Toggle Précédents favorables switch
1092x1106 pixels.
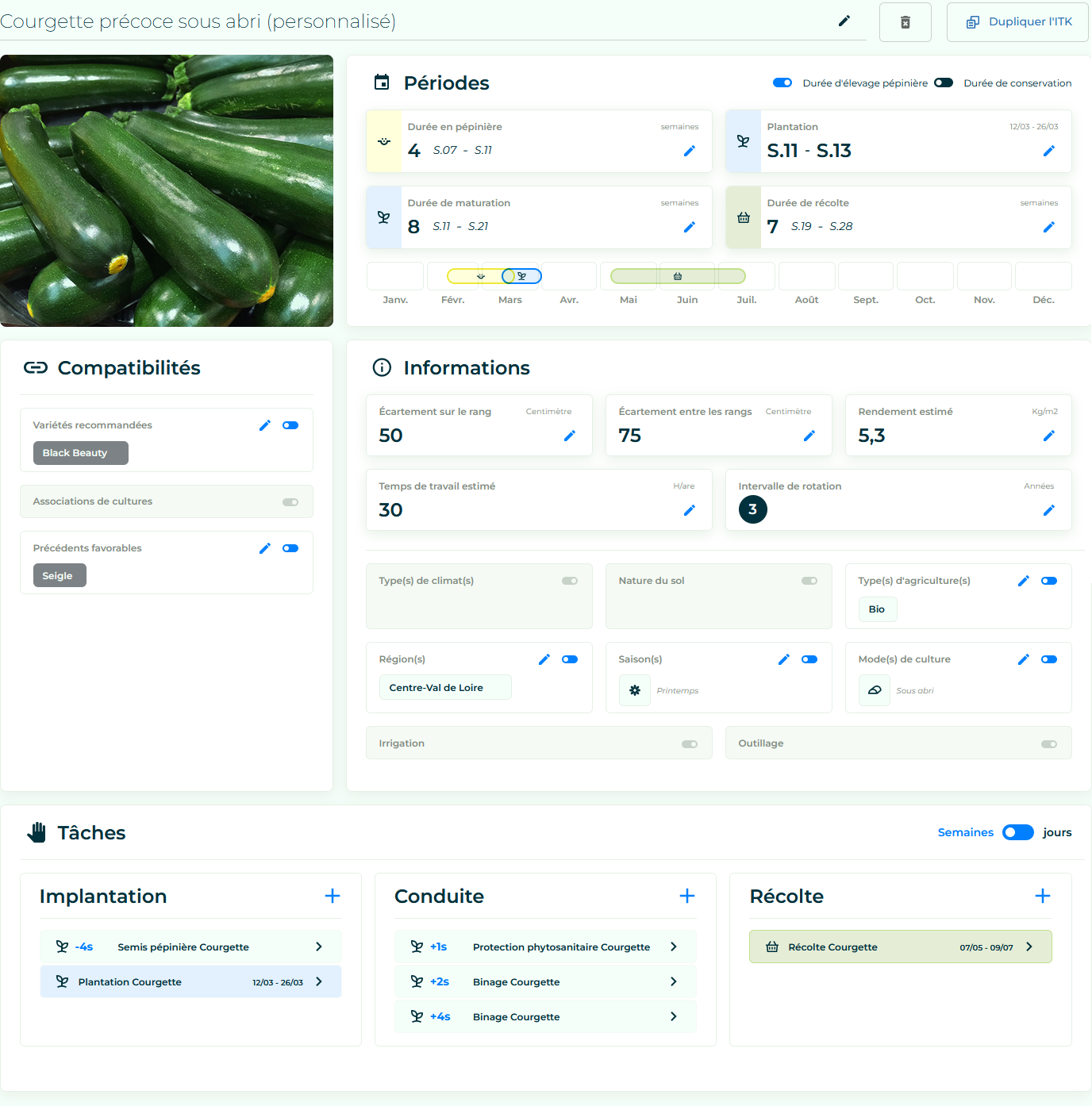[x=290, y=548]
